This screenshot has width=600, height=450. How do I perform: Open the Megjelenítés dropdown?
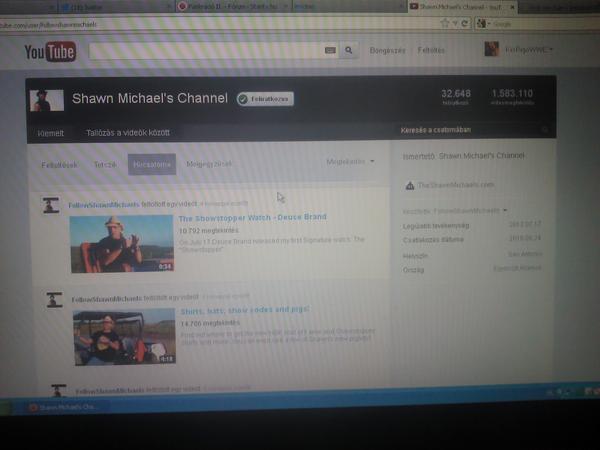click(350, 161)
